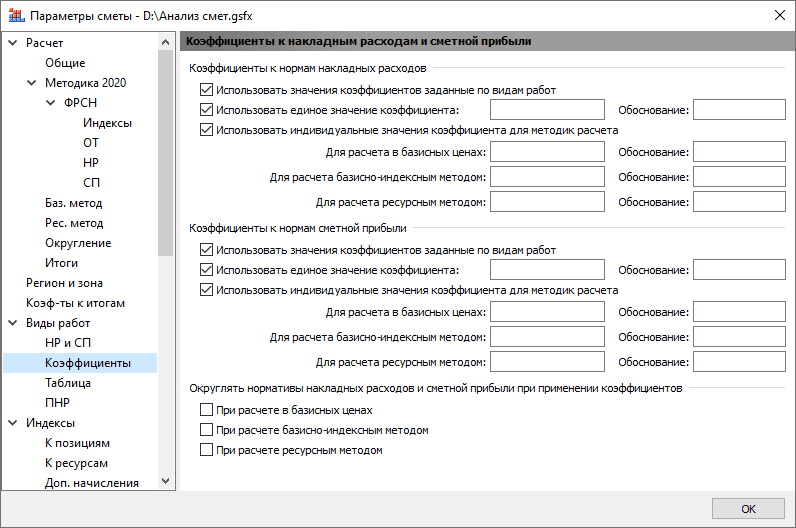Open Таблица under Виды работ

click(68, 383)
